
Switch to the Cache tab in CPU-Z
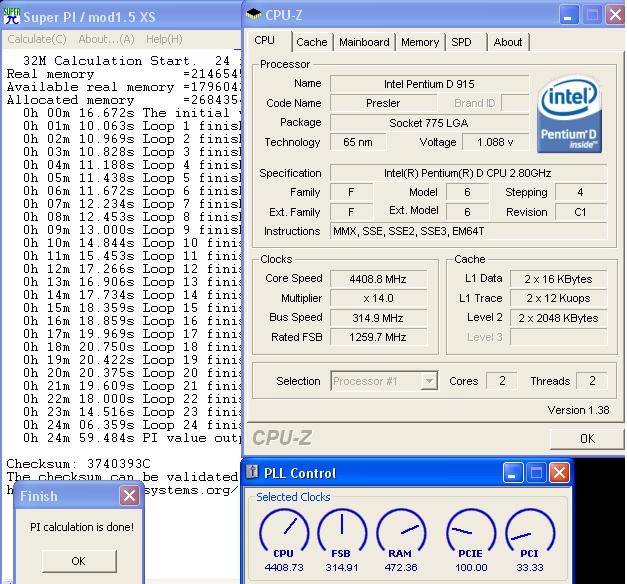(x=312, y=42)
